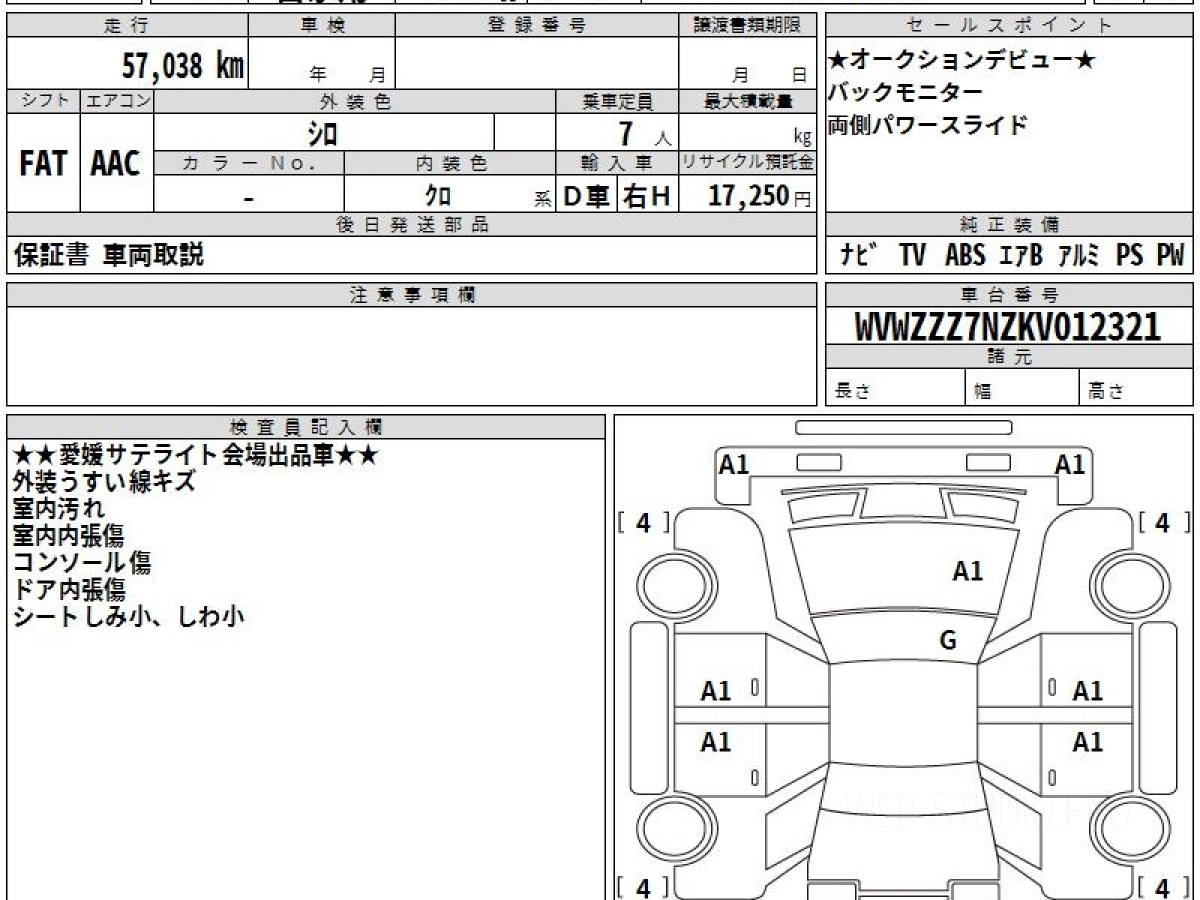
Task: Click the A1 mark on the hood
Action: 967,571
